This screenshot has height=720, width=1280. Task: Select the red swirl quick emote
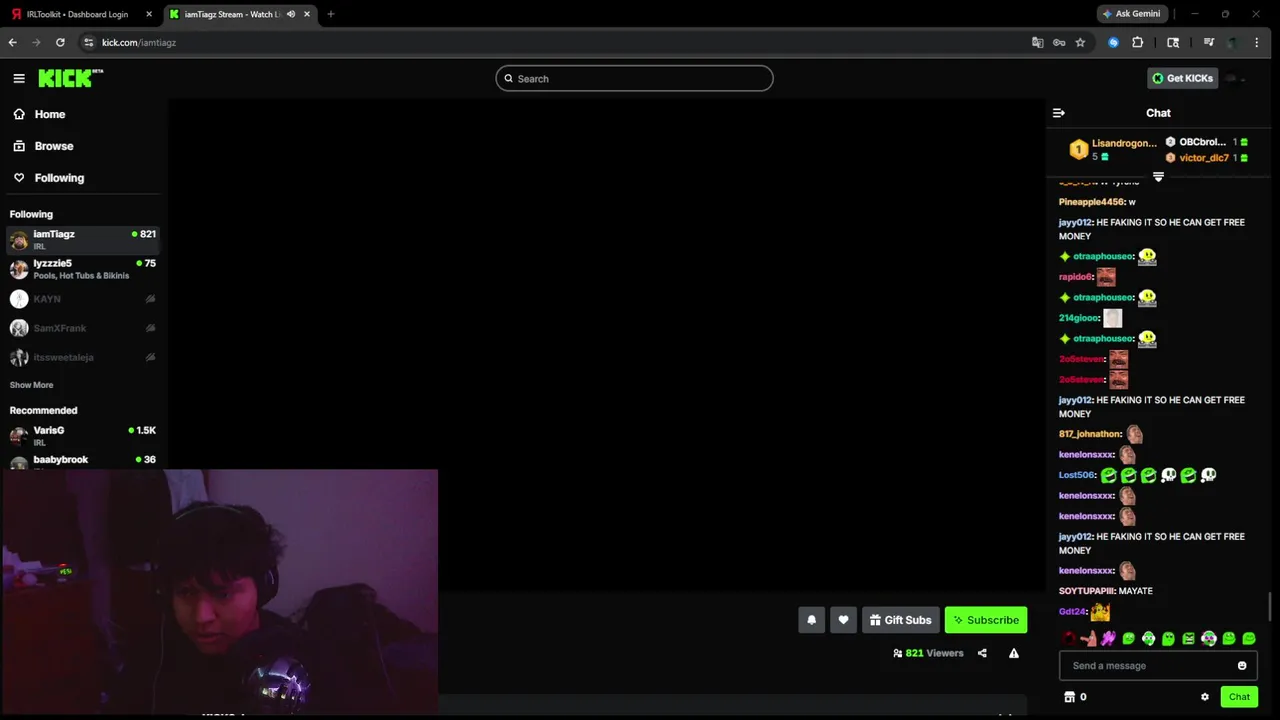point(1069,638)
